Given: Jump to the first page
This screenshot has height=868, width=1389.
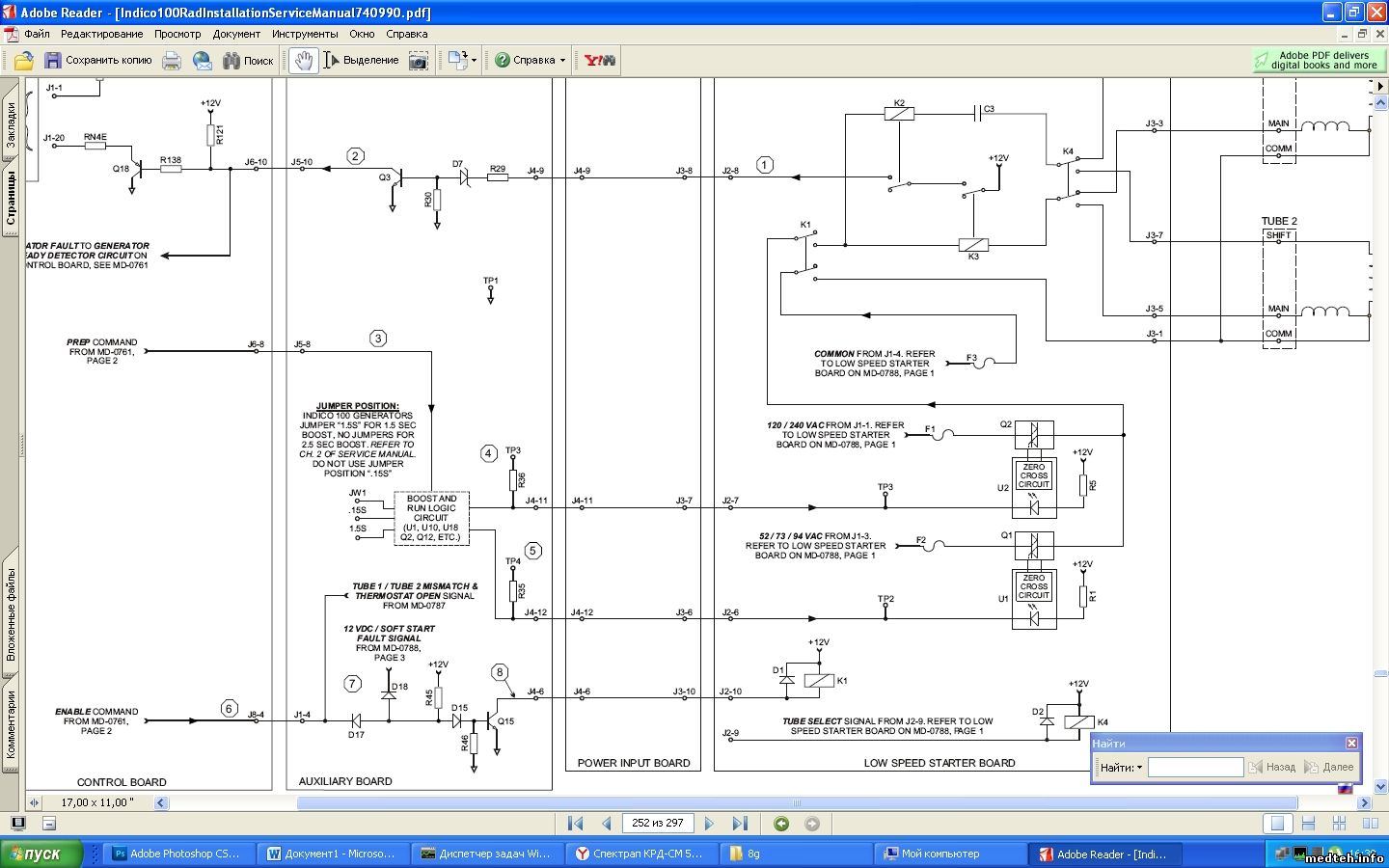Looking at the screenshot, I should 576,824.
